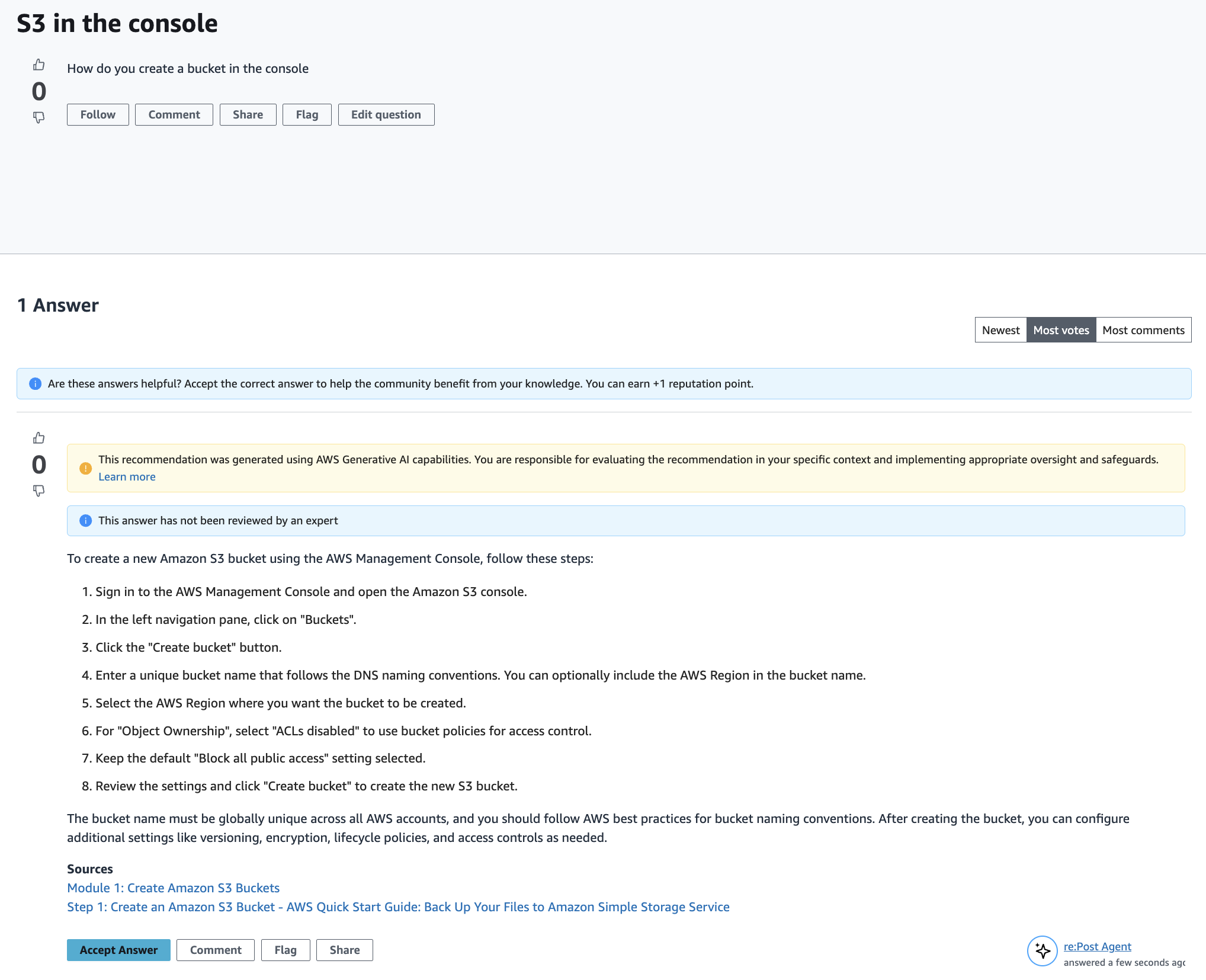Viewport: 1206px width, 980px height.
Task: Upvote the question with thumbs-up icon
Action: point(39,65)
